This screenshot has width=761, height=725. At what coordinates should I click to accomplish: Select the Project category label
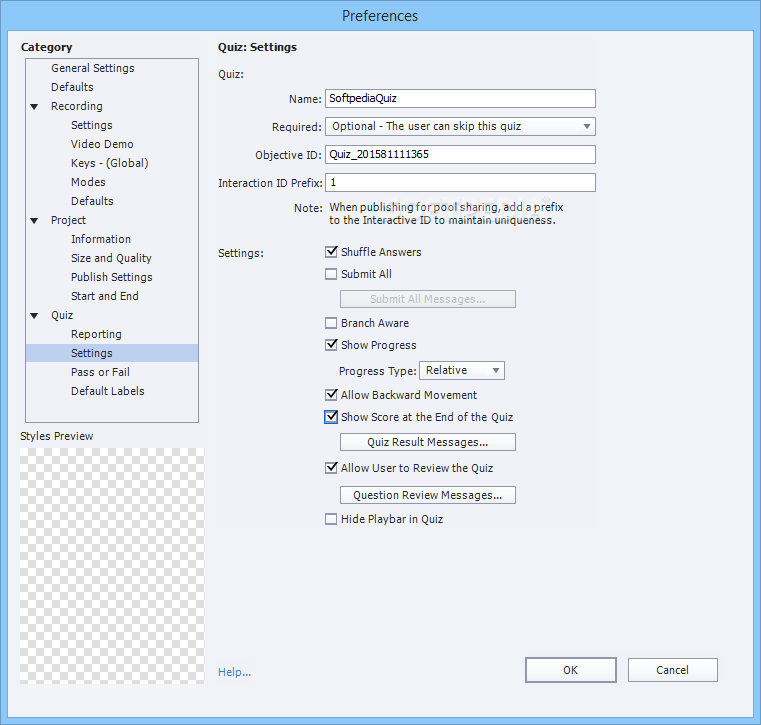point(68,220)
